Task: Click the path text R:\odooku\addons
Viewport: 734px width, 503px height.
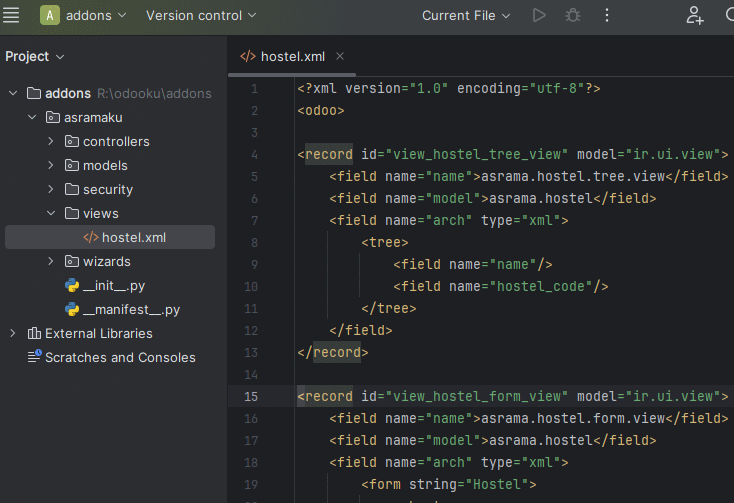Action: coord(154,94)
